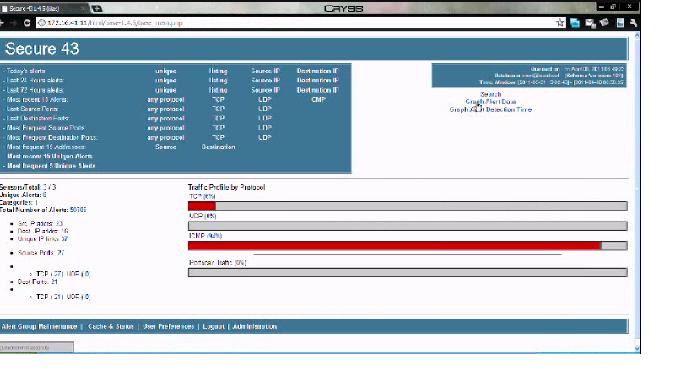Open Administration in footer bar
This screenshot has width=683, height=384.
[255, 327]
